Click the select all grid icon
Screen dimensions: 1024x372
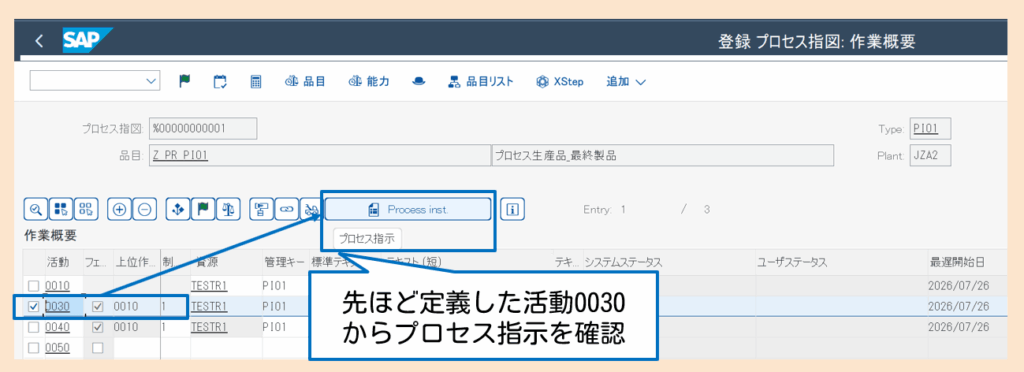(x=61, y=209)
